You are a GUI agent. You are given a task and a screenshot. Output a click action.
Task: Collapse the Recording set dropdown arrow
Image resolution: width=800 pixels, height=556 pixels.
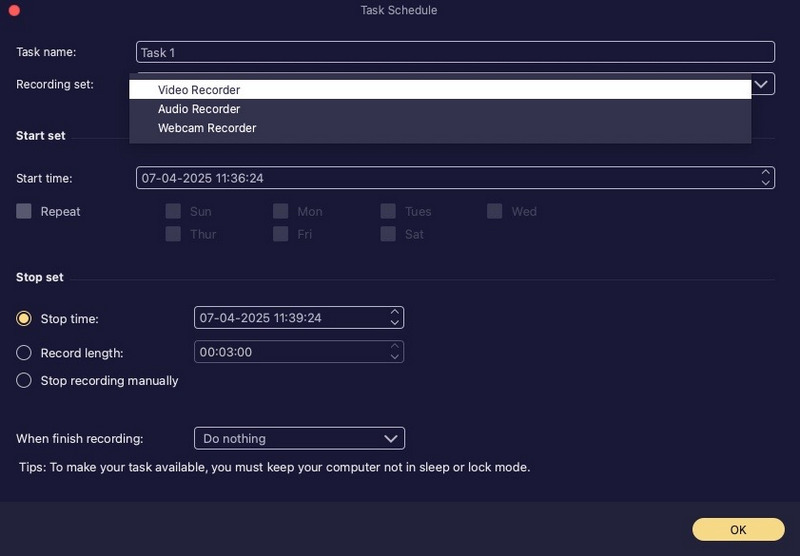(x=762, y=84)
